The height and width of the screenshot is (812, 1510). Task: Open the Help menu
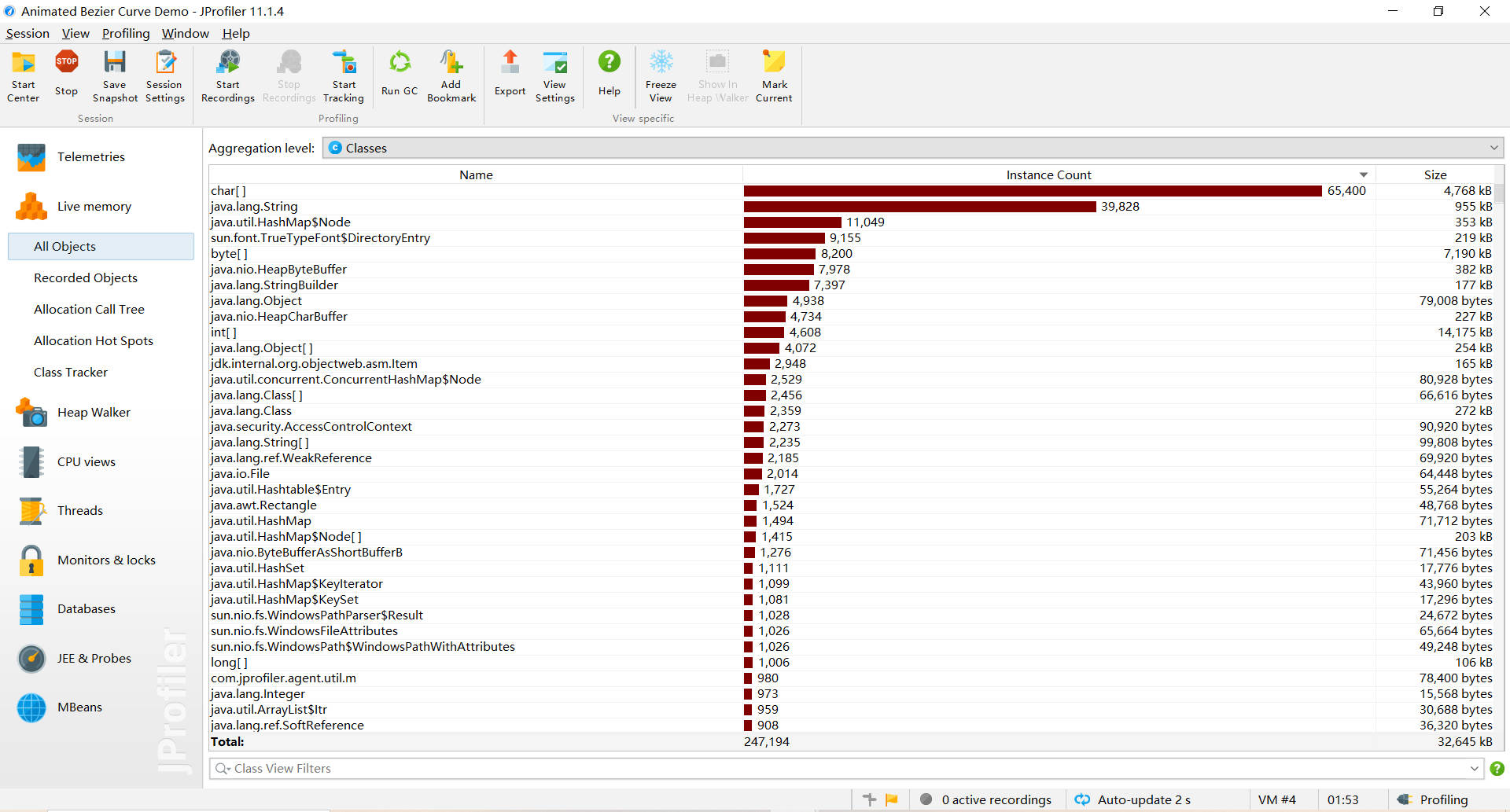coord(236,33)
